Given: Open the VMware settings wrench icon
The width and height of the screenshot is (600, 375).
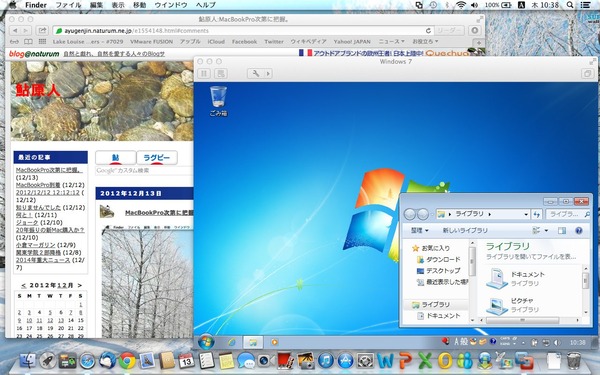Looking at the screenshot, I should (x=255, y=73).
